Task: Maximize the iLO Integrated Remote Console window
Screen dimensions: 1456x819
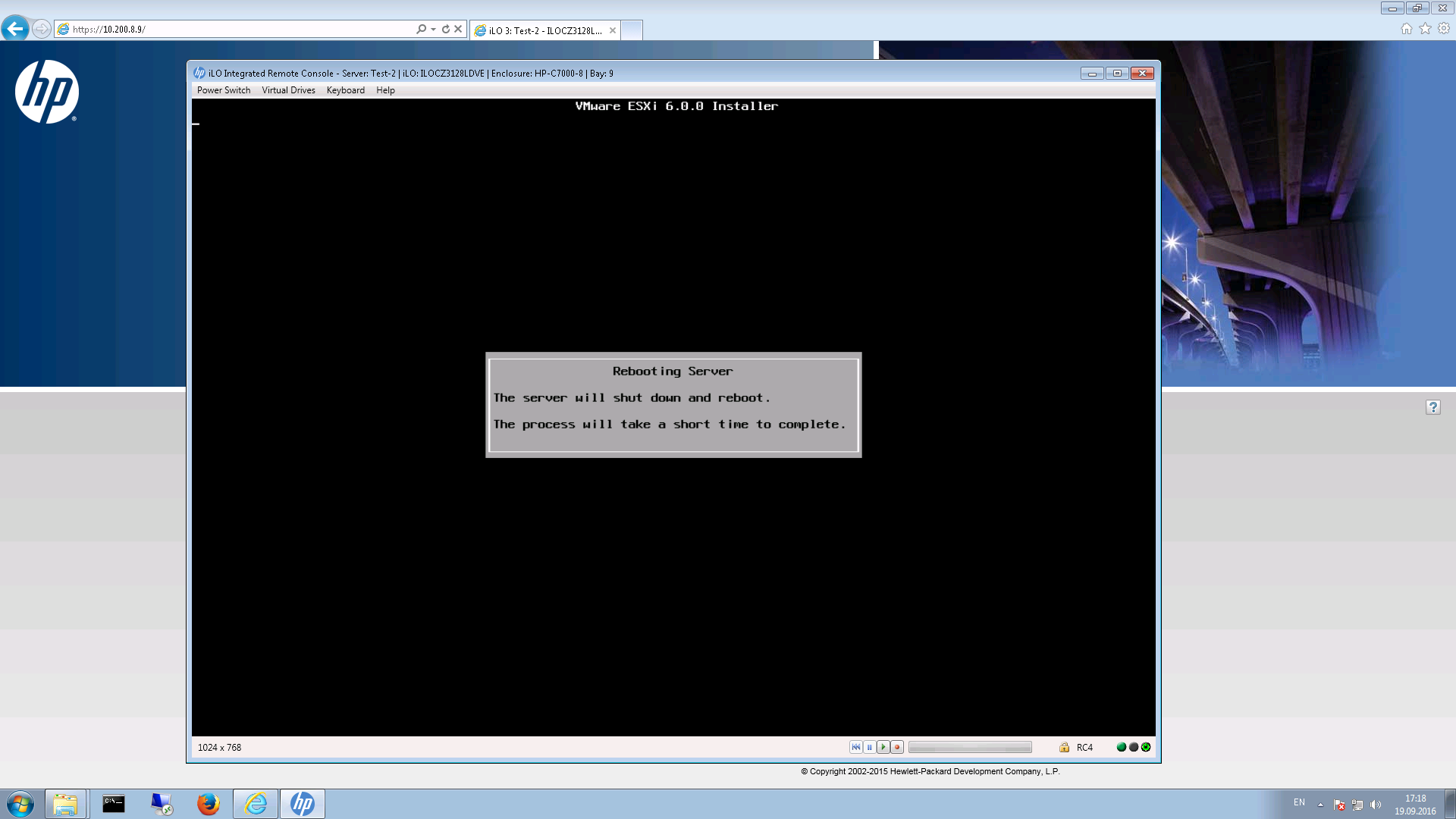Action: (1117, 73)
